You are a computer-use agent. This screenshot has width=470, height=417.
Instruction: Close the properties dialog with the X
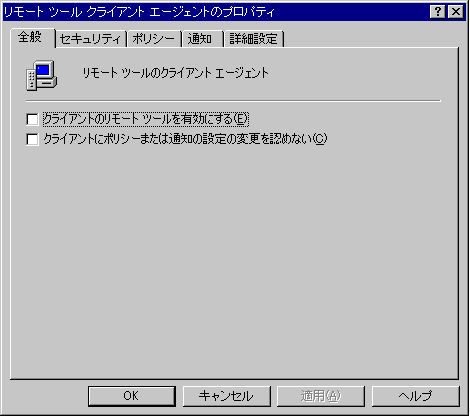click(456, 12)
